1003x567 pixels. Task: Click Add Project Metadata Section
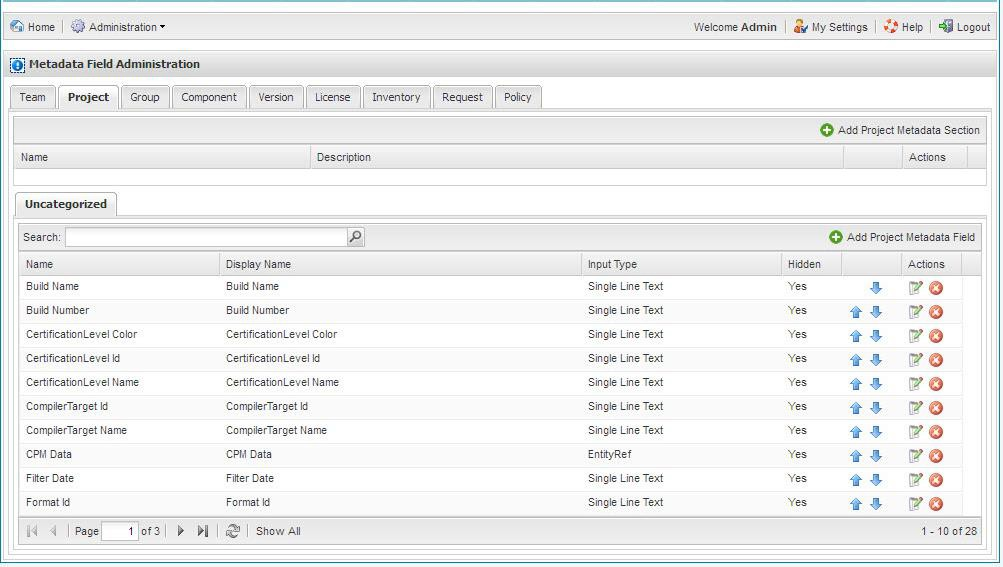point(900,130)
